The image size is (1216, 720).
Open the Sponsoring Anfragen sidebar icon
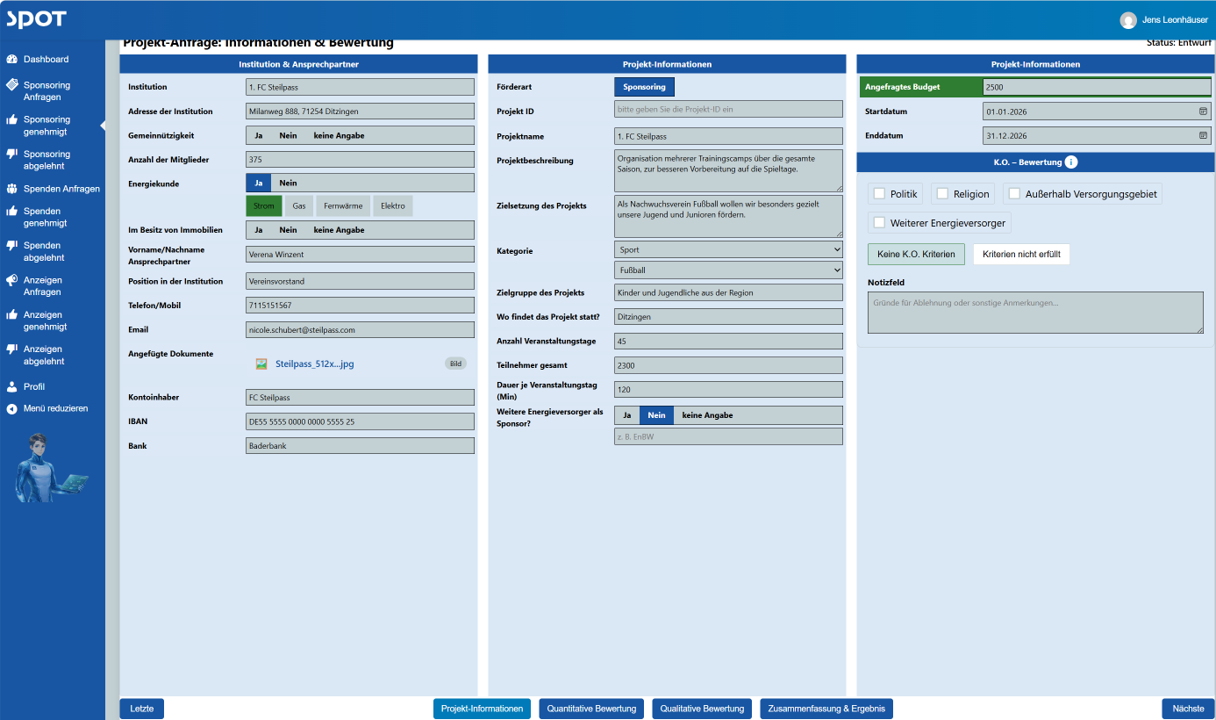[x=12, y=85]
